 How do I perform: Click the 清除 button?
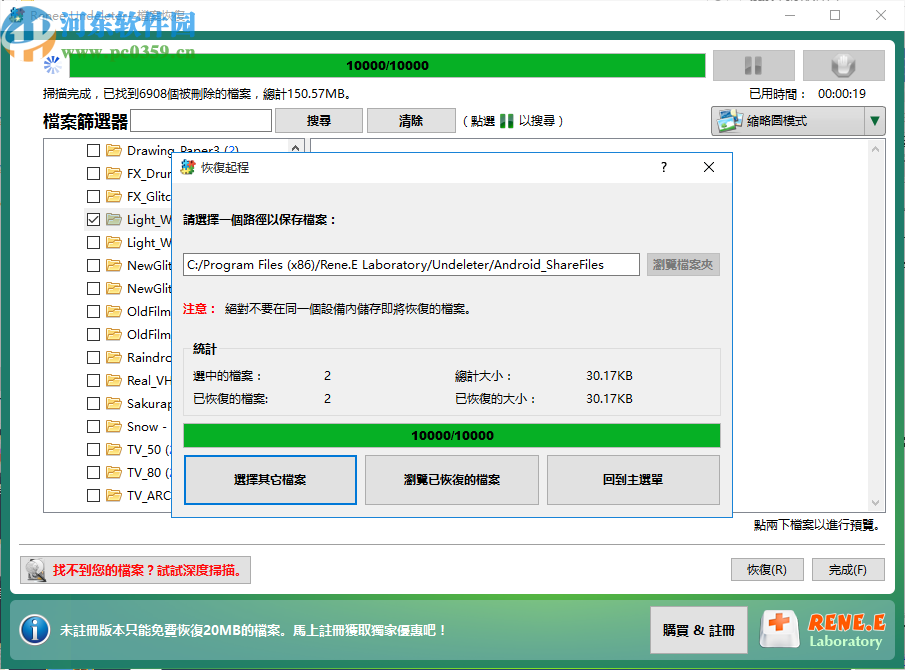click(411, 121)
